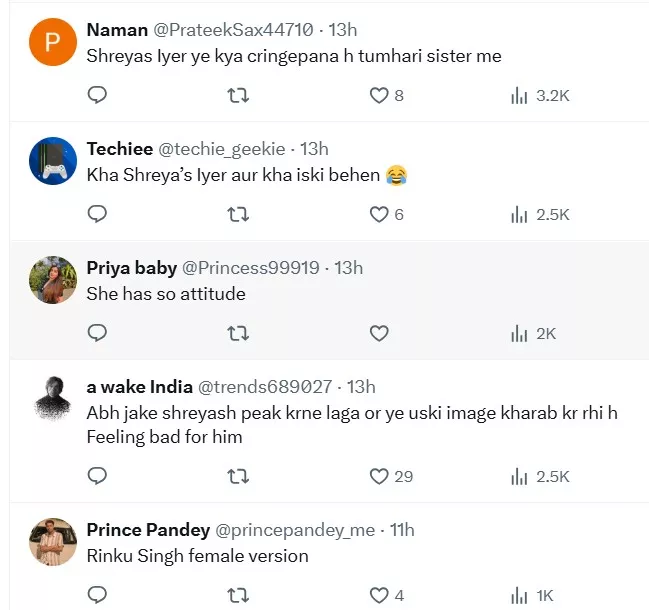Like a wake India's tweet with 29 likes
649x610 pixels.
pyautogui.click(x=379, y=476)
